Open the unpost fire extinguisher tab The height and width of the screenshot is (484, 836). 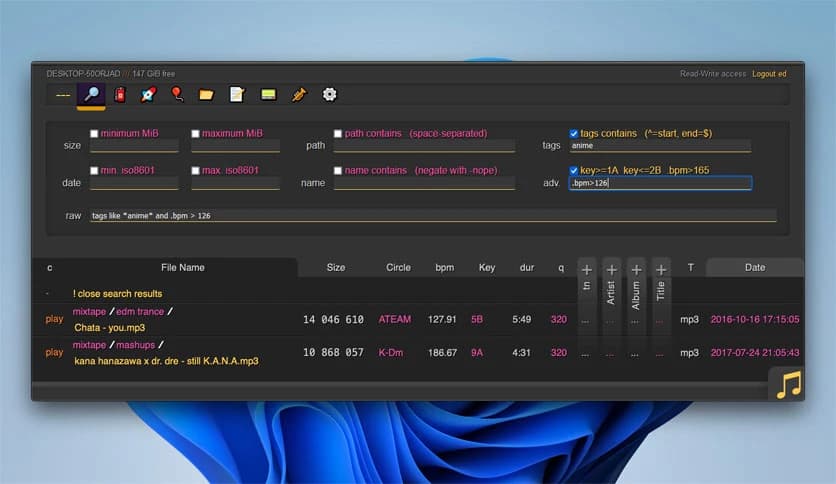120,94
